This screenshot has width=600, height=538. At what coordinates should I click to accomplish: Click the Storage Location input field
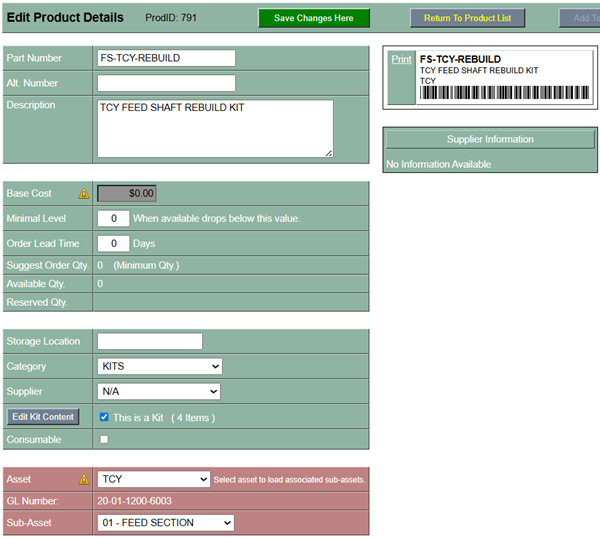(x=150, y=342)
